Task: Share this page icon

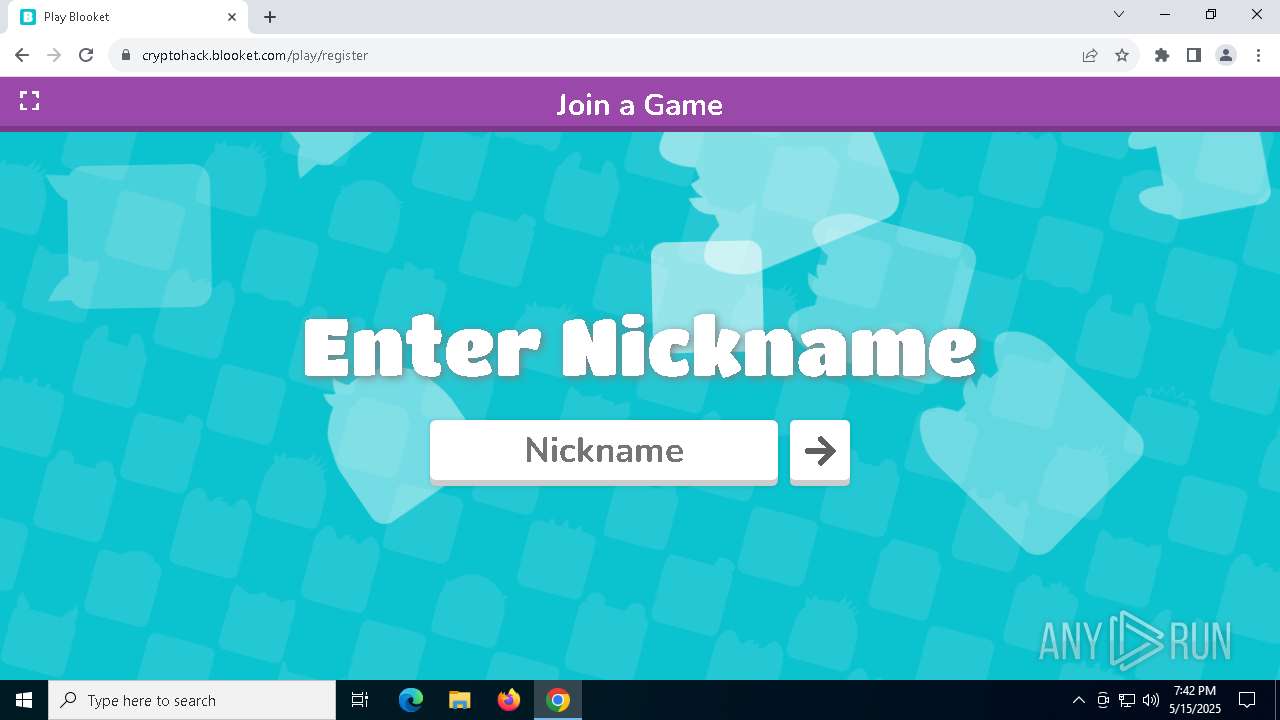Action: [1090, 55]
